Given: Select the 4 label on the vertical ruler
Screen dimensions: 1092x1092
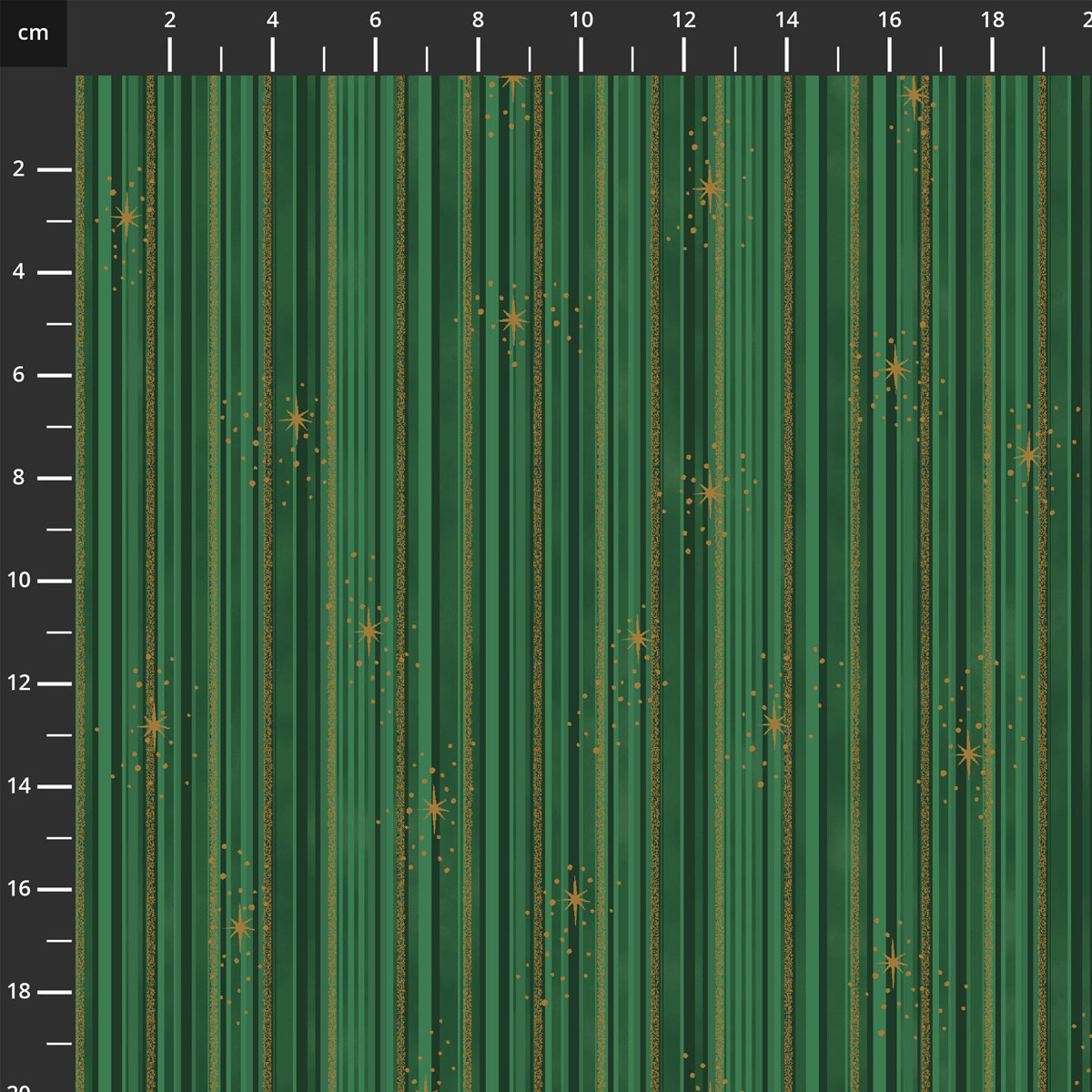Looking at the screenshot, I should click(x=19, y=272).
